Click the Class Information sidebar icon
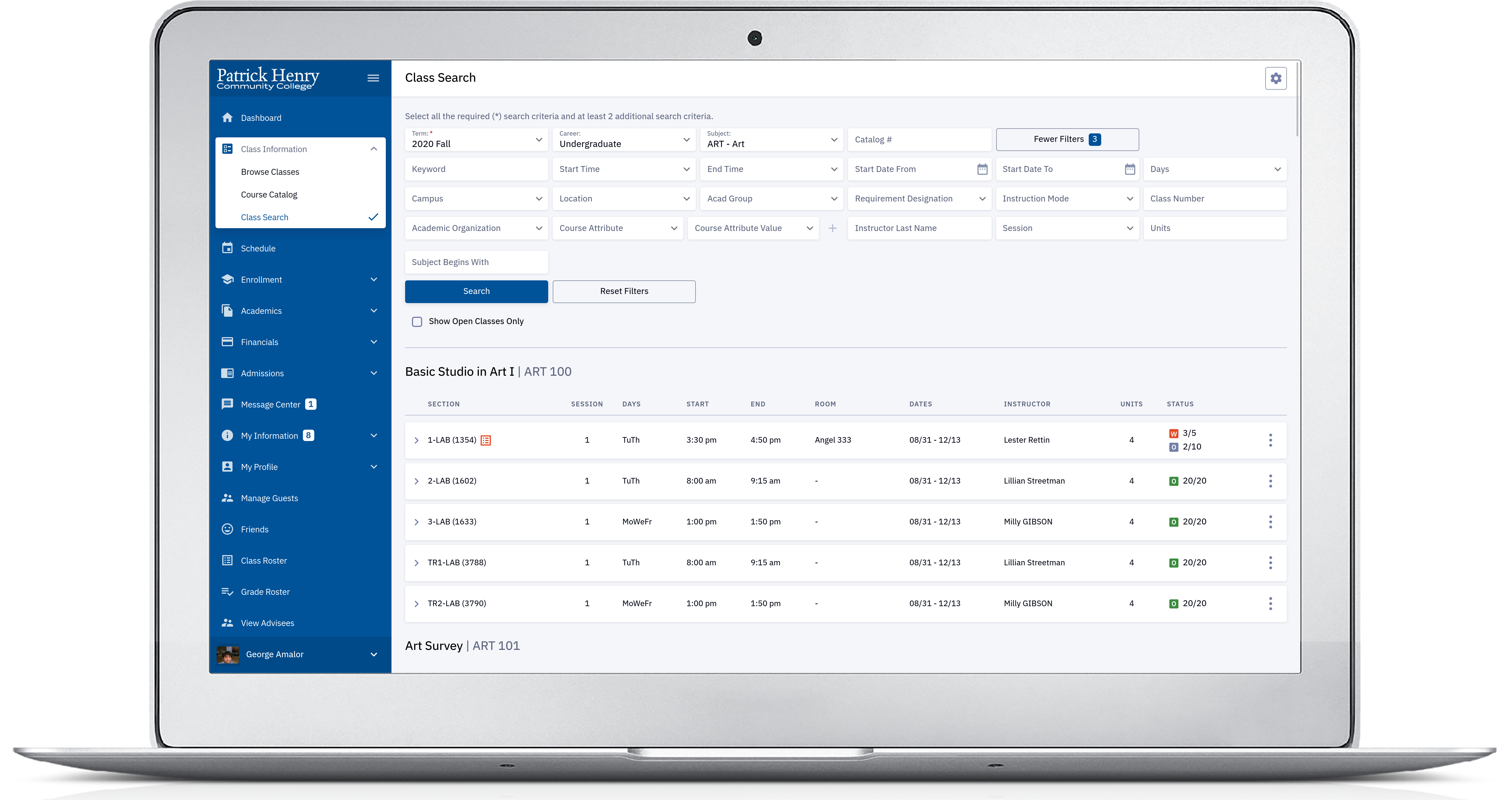Viewport: 1512px width, 800px height. click(227, 148)
